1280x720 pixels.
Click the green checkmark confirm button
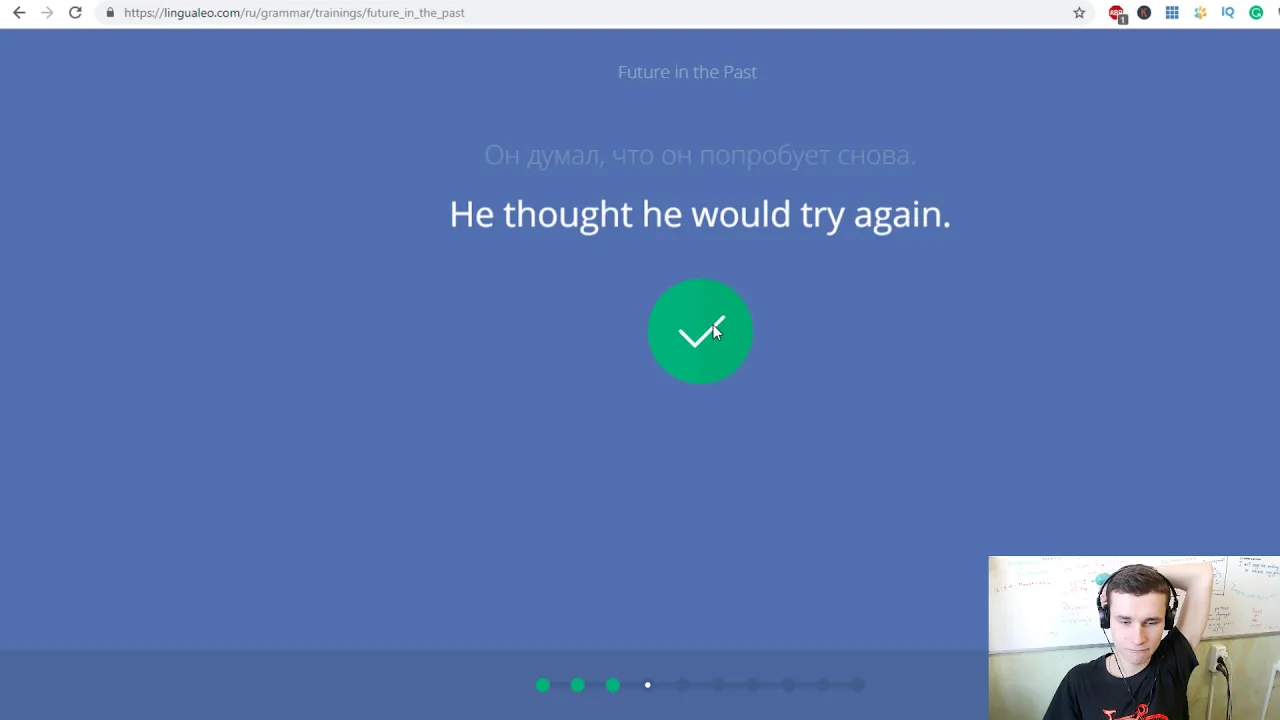pos(700,331)
